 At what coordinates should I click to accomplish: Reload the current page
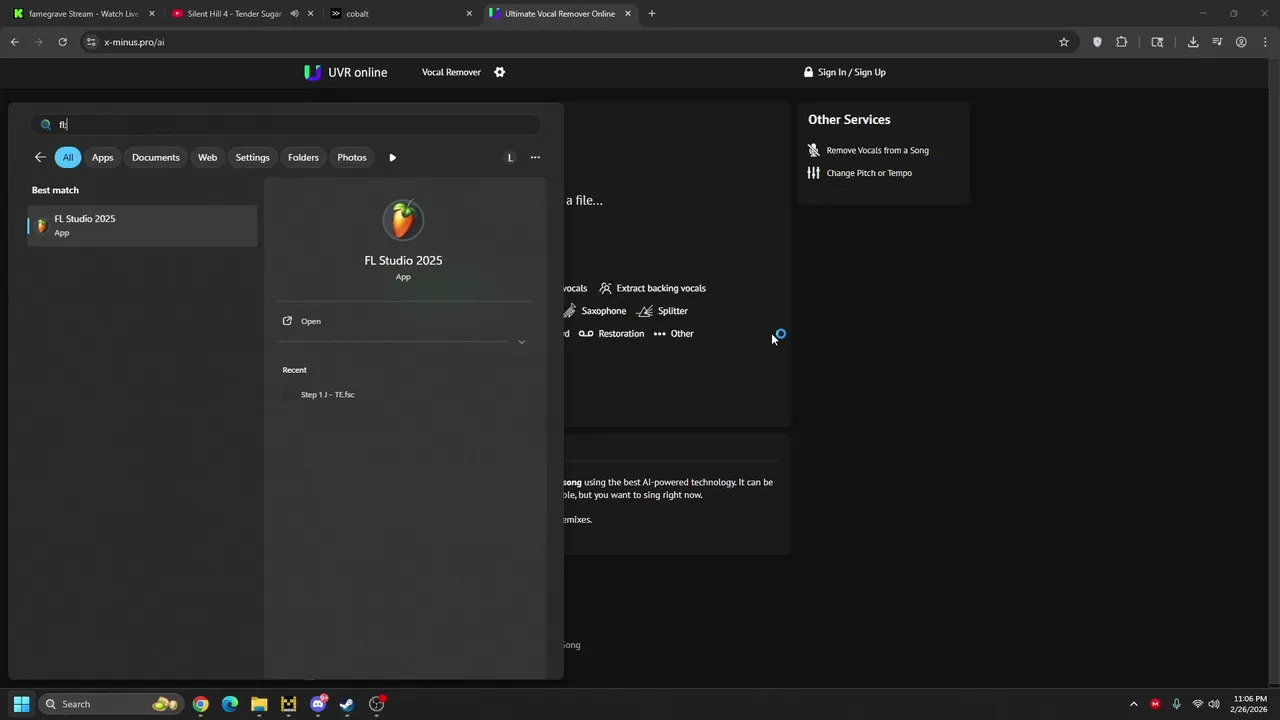pos(62,42)
